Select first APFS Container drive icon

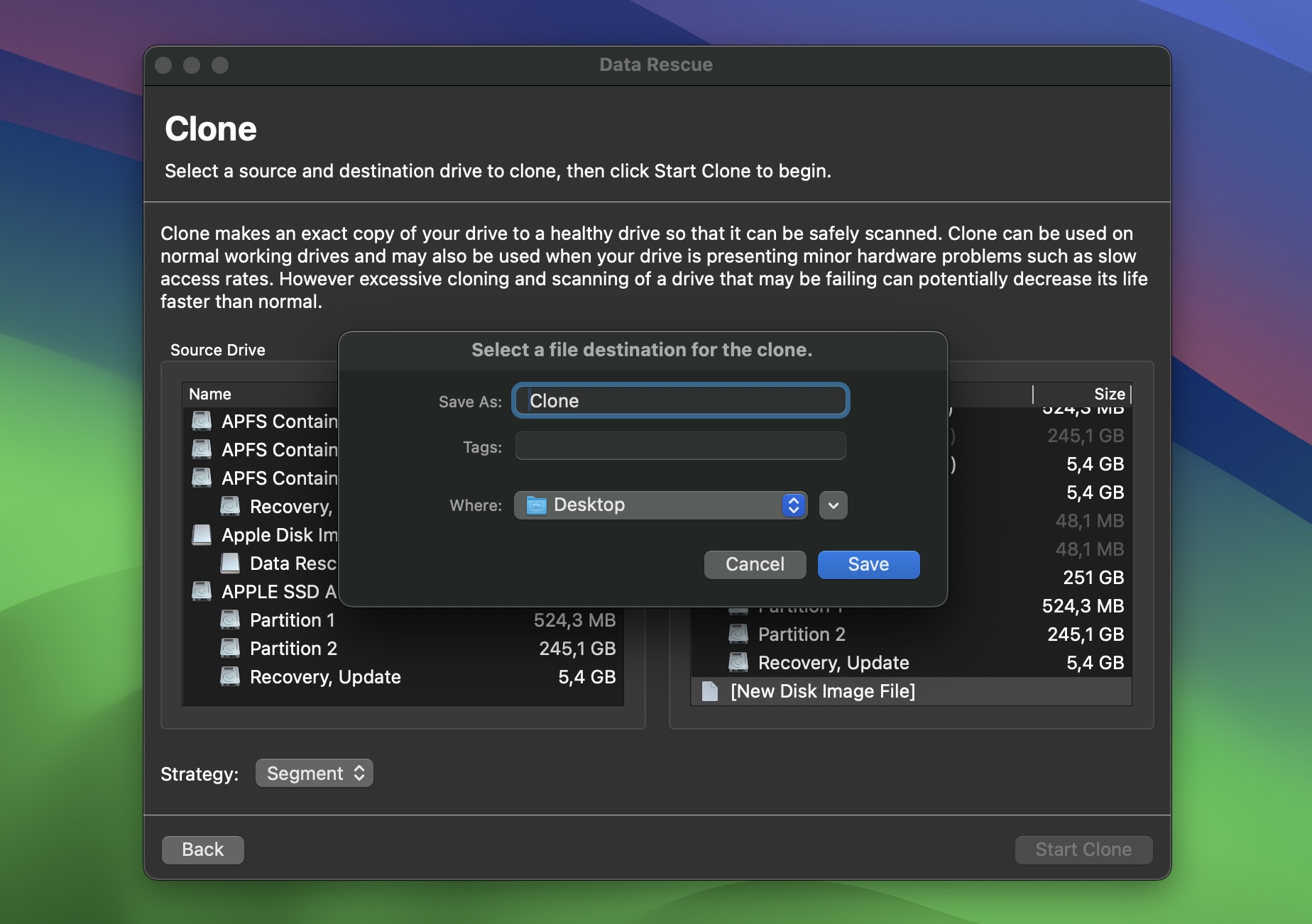click(202, 421)
